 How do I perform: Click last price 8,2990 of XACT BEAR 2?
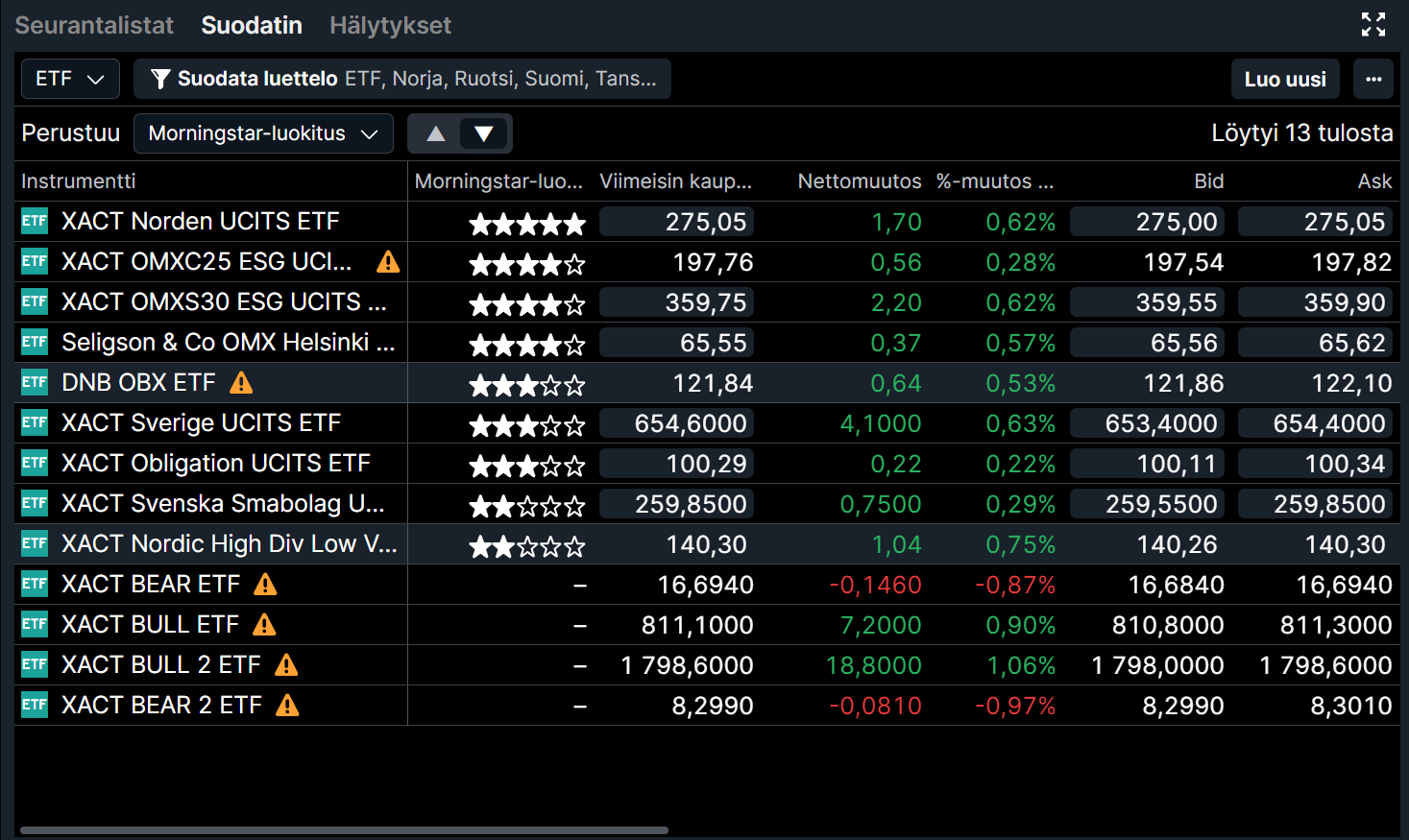(713, 706)
